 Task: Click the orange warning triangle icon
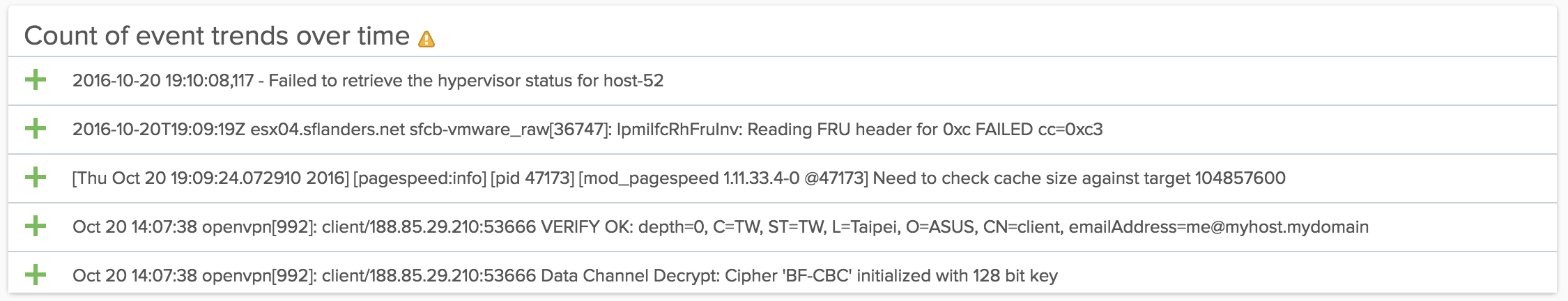pyautogui.click(x=426, y=39)
